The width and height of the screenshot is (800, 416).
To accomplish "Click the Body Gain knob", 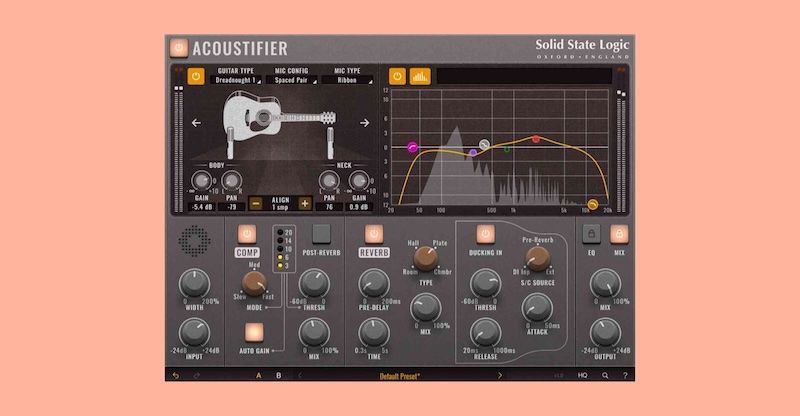I will [201, 180].
